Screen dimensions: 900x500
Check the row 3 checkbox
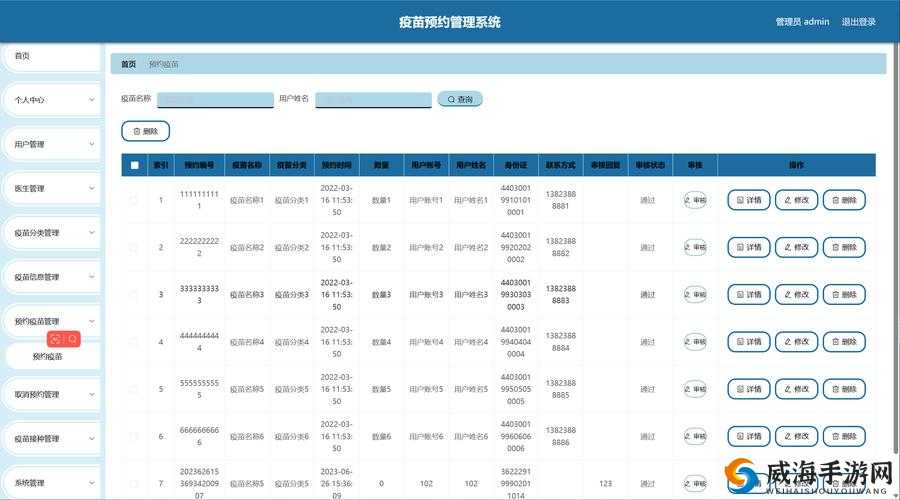click(134, 294)
